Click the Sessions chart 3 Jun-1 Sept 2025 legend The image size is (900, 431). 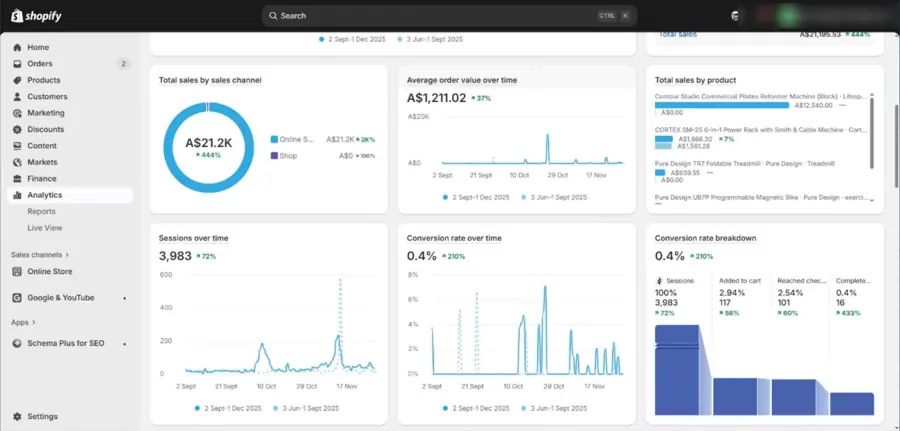[x=306, y=409]
